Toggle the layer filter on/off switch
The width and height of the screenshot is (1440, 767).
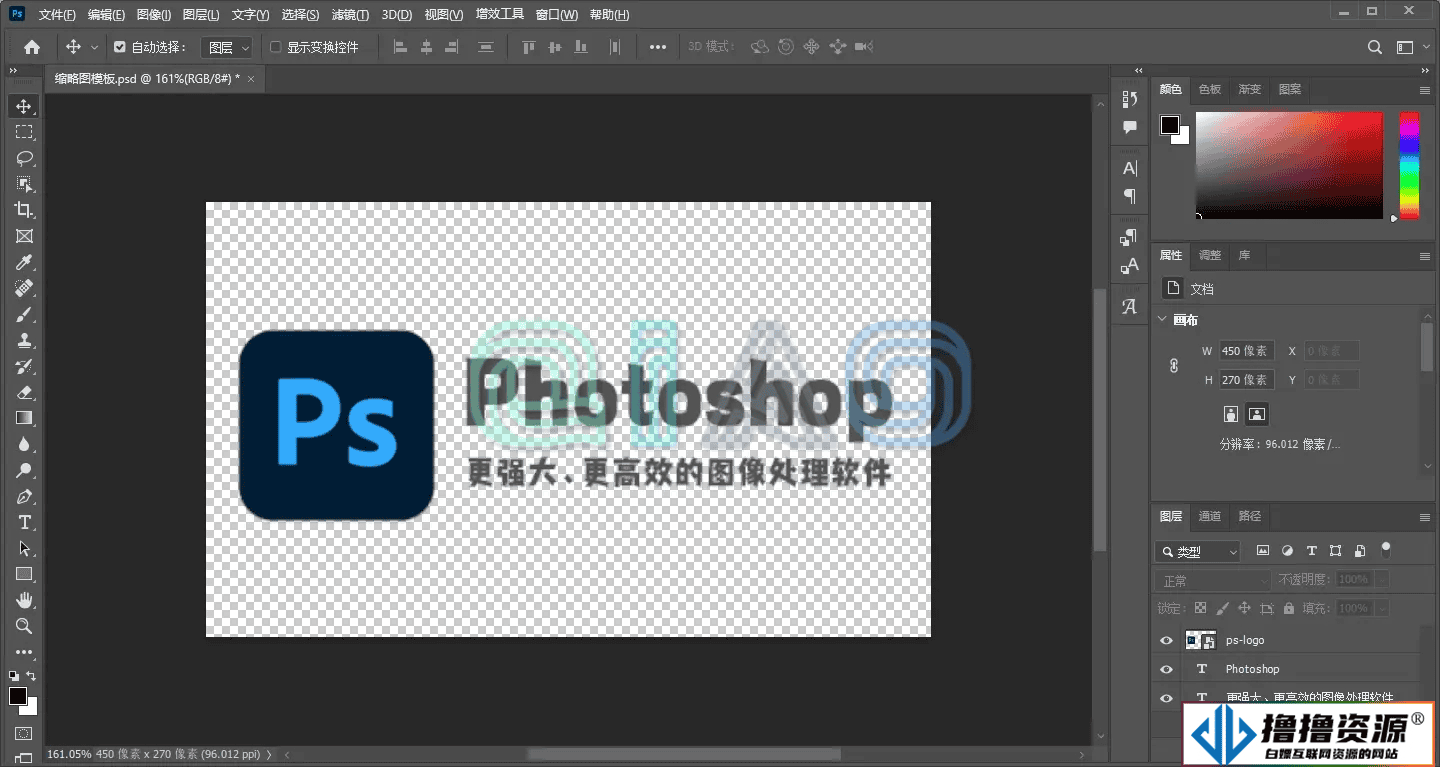coord(1386,548)
